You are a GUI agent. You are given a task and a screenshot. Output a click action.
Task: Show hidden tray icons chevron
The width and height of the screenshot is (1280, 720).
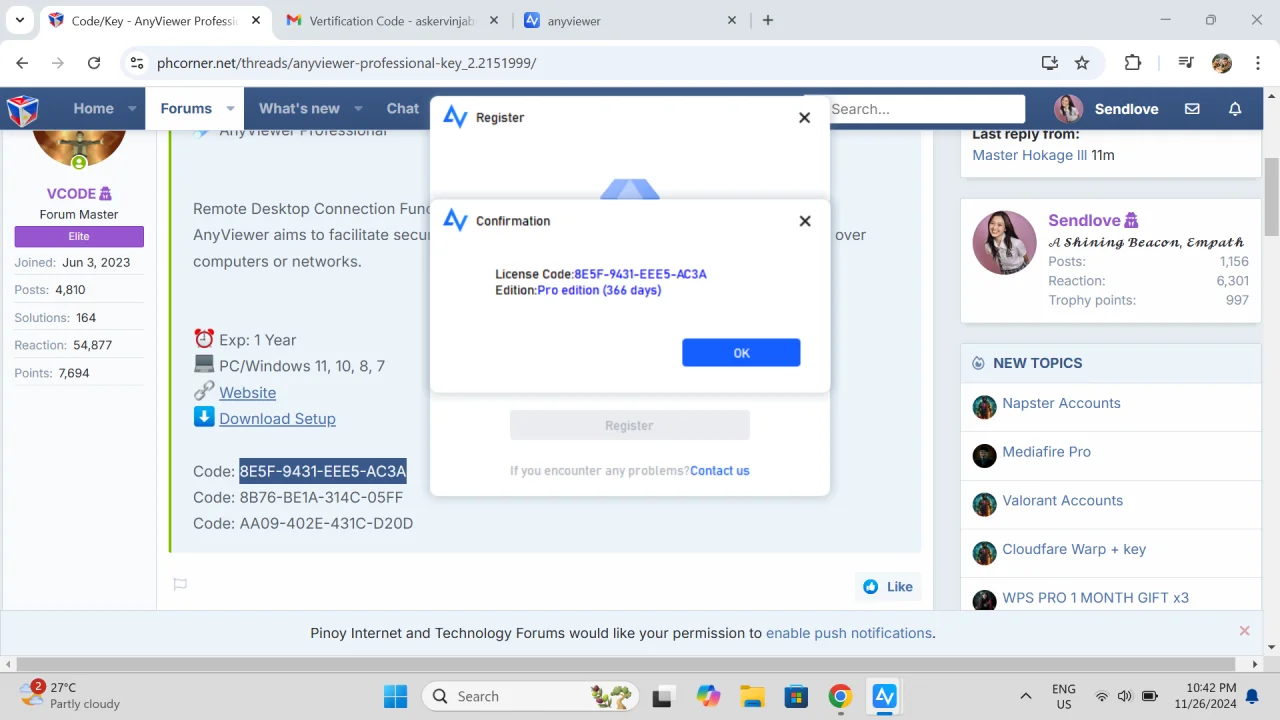coord(1025,696)
